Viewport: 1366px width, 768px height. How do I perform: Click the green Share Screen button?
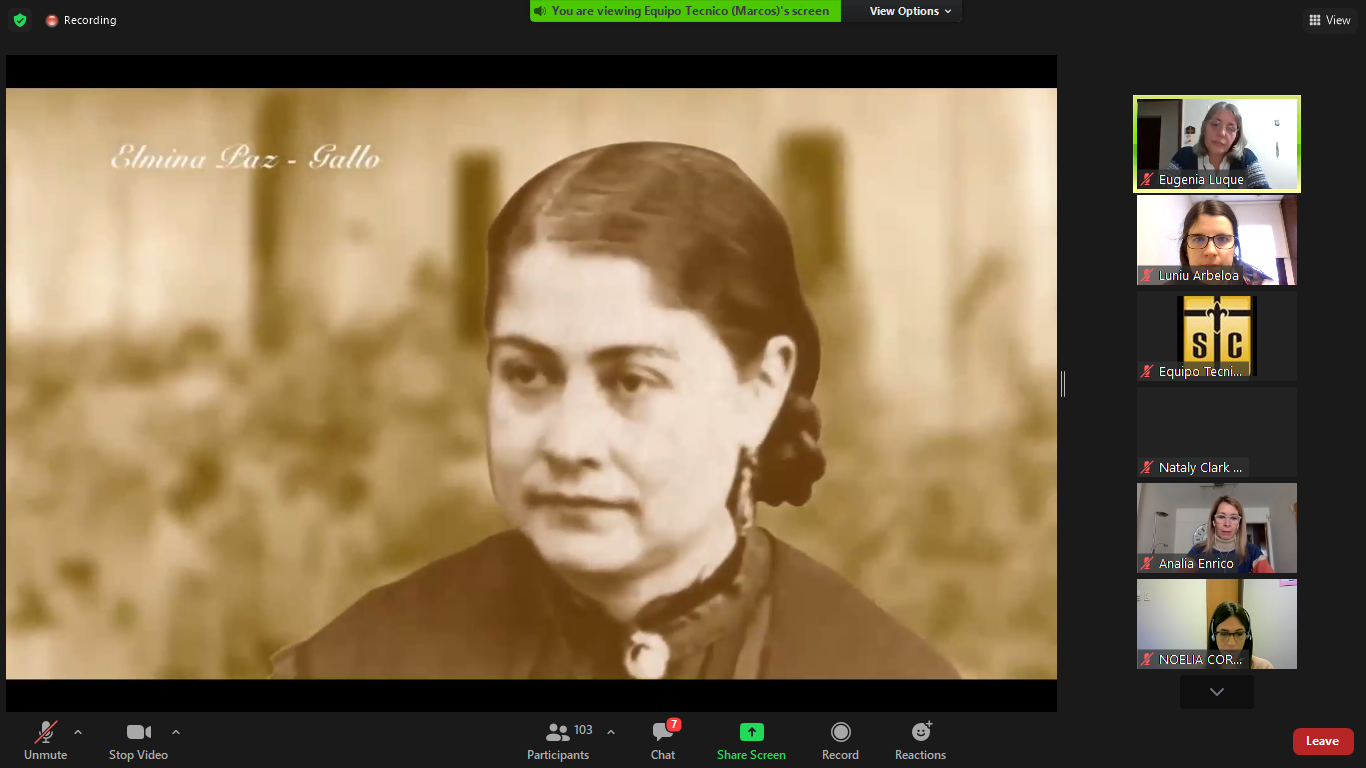[x=751, y=741]
